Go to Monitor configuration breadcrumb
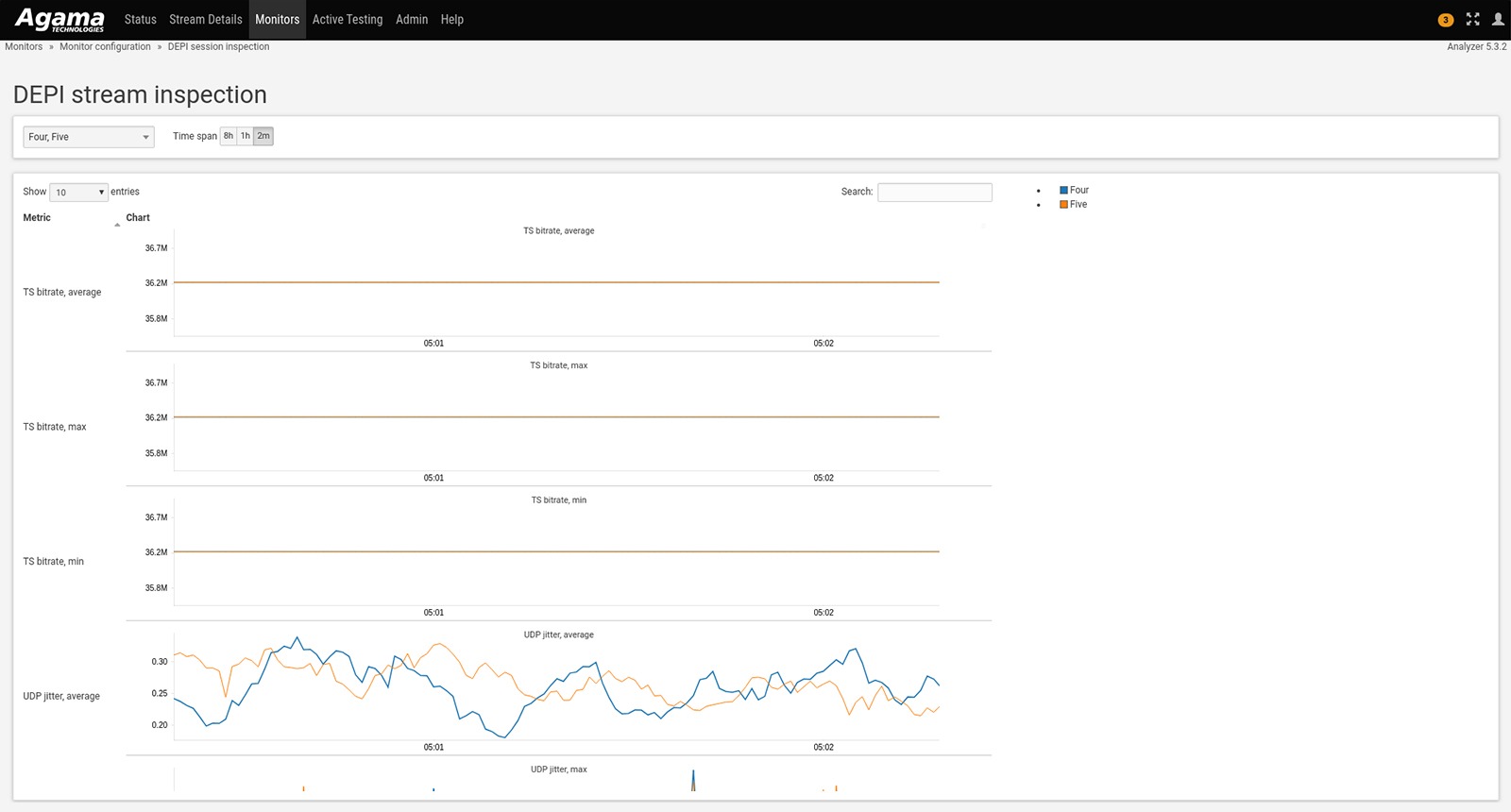 coord(105,46)
